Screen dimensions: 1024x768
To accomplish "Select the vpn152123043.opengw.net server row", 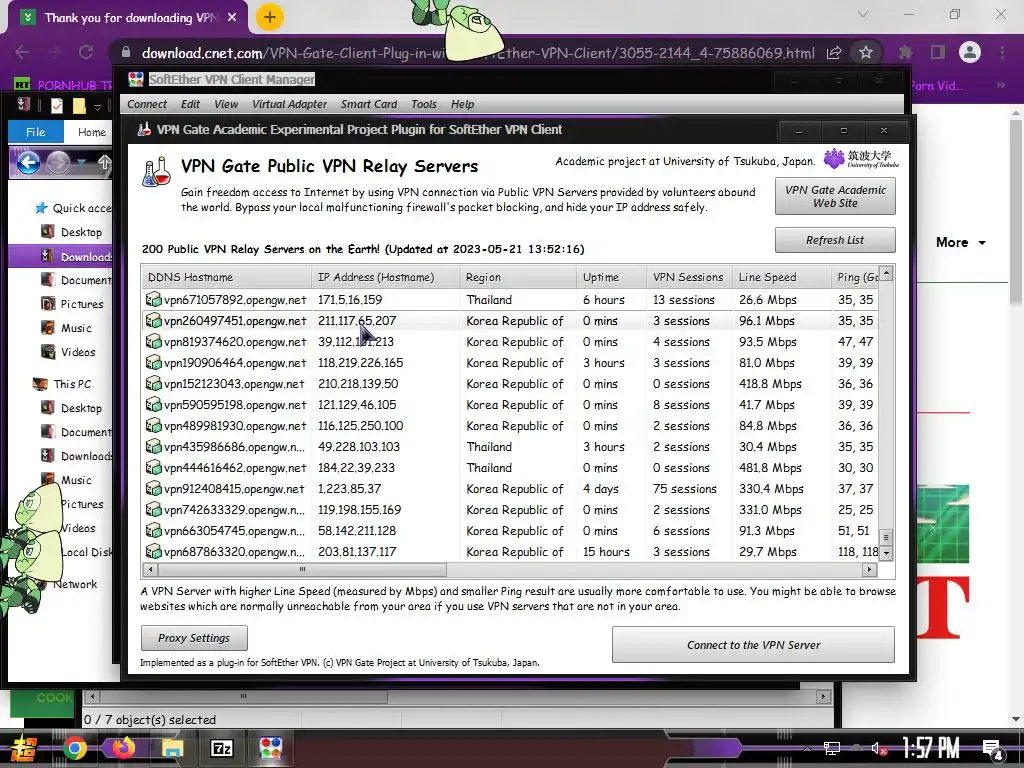I will click(x=510, y=383).
